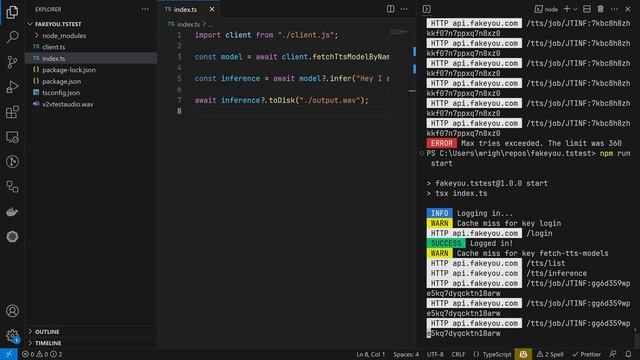Expand the node_modules folder
Screen dimensions: 640x360
(x=64, y=36)
